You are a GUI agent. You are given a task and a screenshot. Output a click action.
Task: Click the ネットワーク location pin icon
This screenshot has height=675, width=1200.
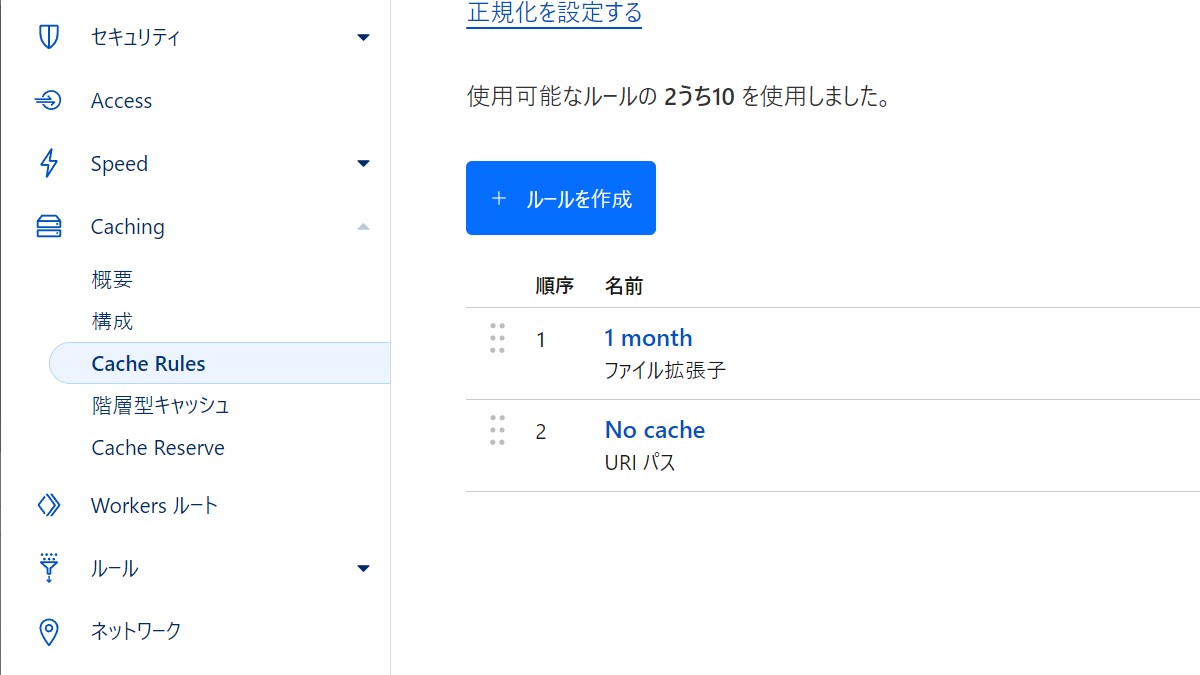coord(48,632)
